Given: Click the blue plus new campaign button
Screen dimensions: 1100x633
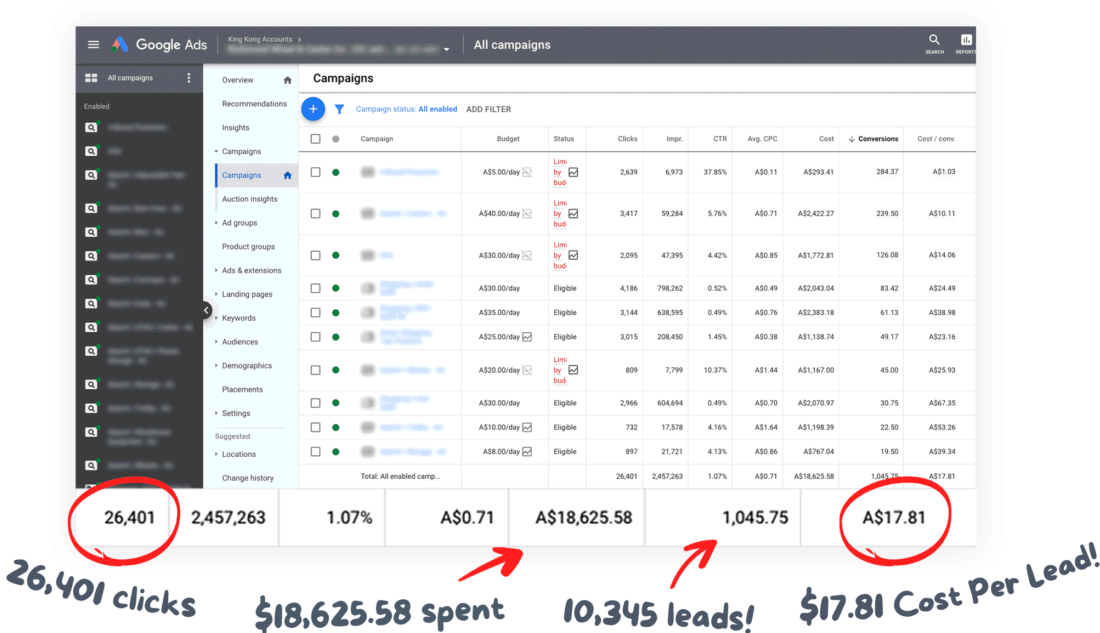Looking at the screenshot, I should click(x=313, y=109).
